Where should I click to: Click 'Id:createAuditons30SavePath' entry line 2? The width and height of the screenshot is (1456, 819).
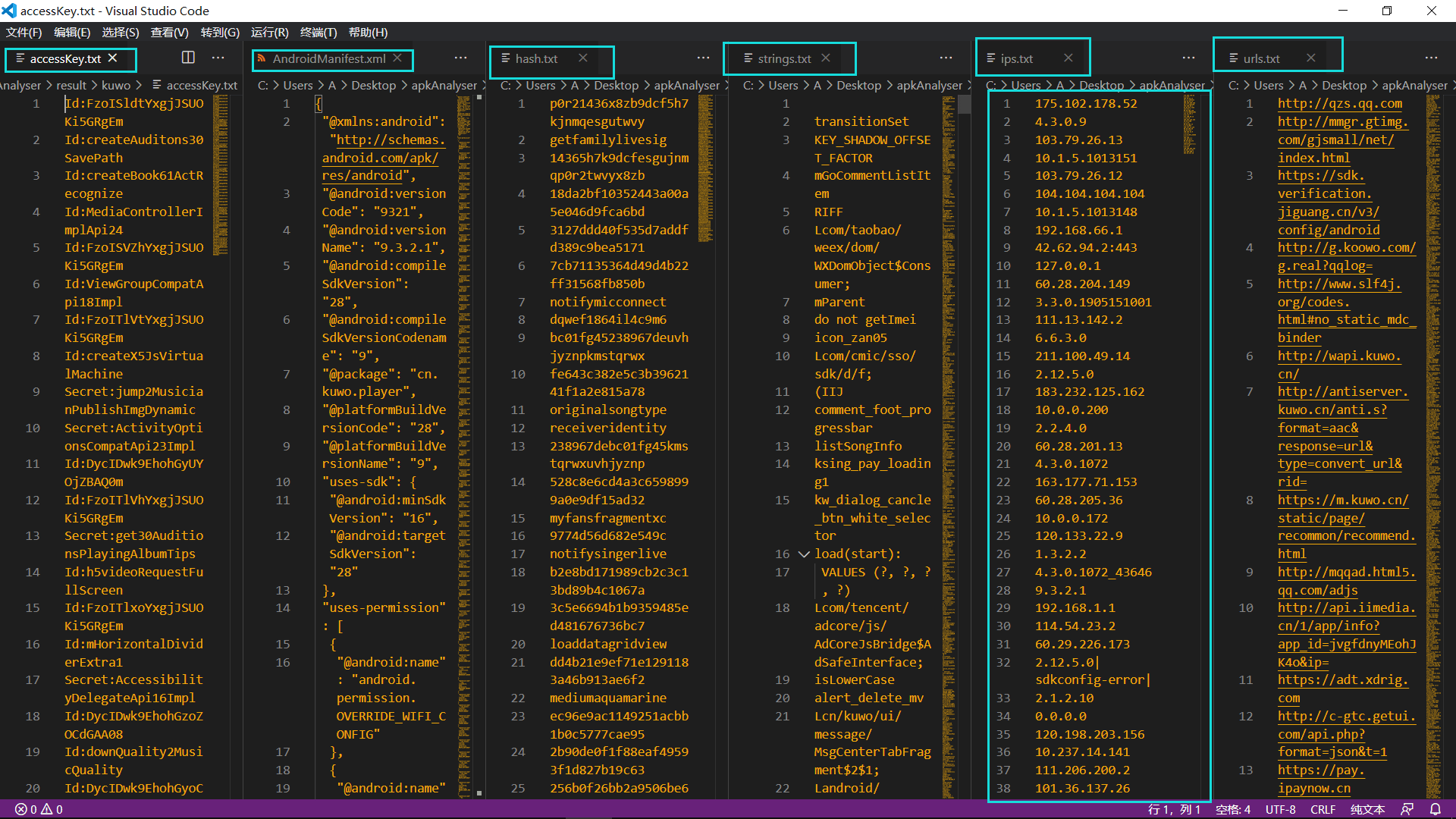134,149
